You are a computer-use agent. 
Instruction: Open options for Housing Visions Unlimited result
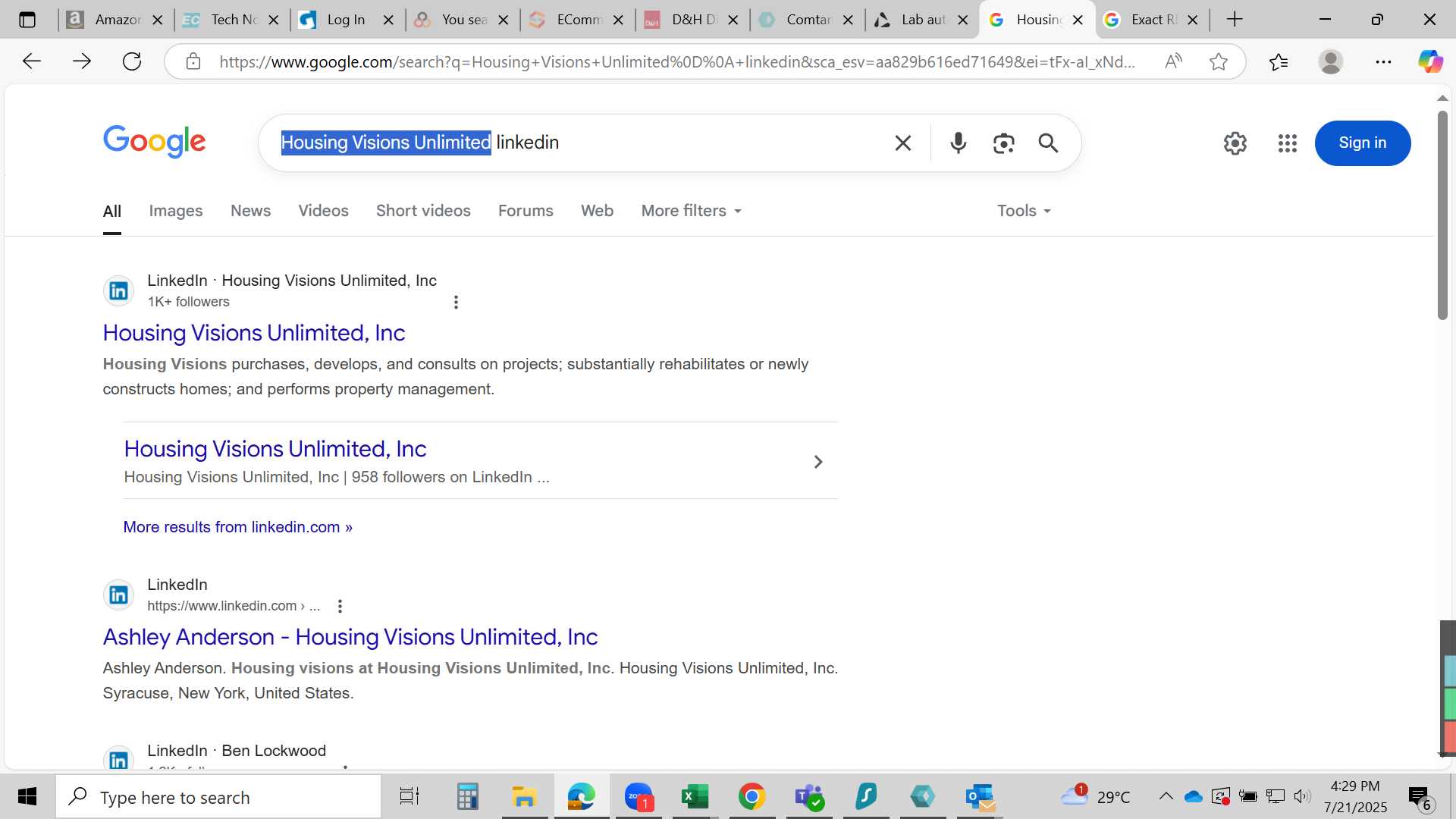coord(456,302)
